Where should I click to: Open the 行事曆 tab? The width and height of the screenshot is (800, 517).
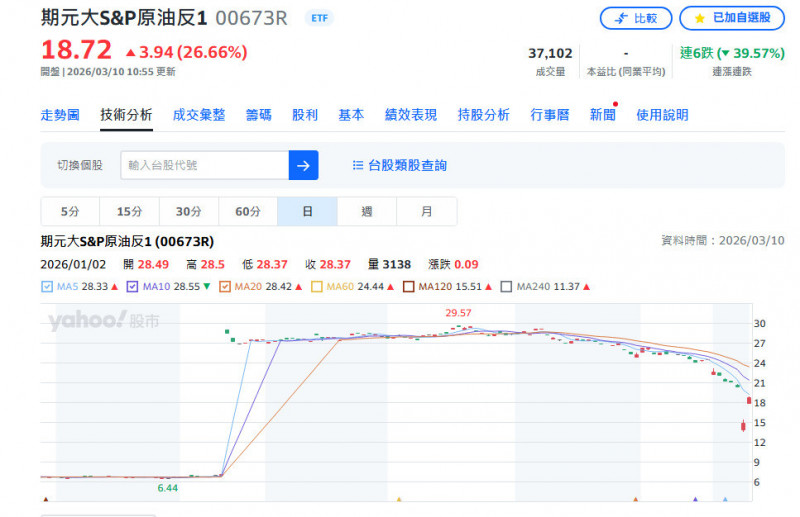[549, 115]
